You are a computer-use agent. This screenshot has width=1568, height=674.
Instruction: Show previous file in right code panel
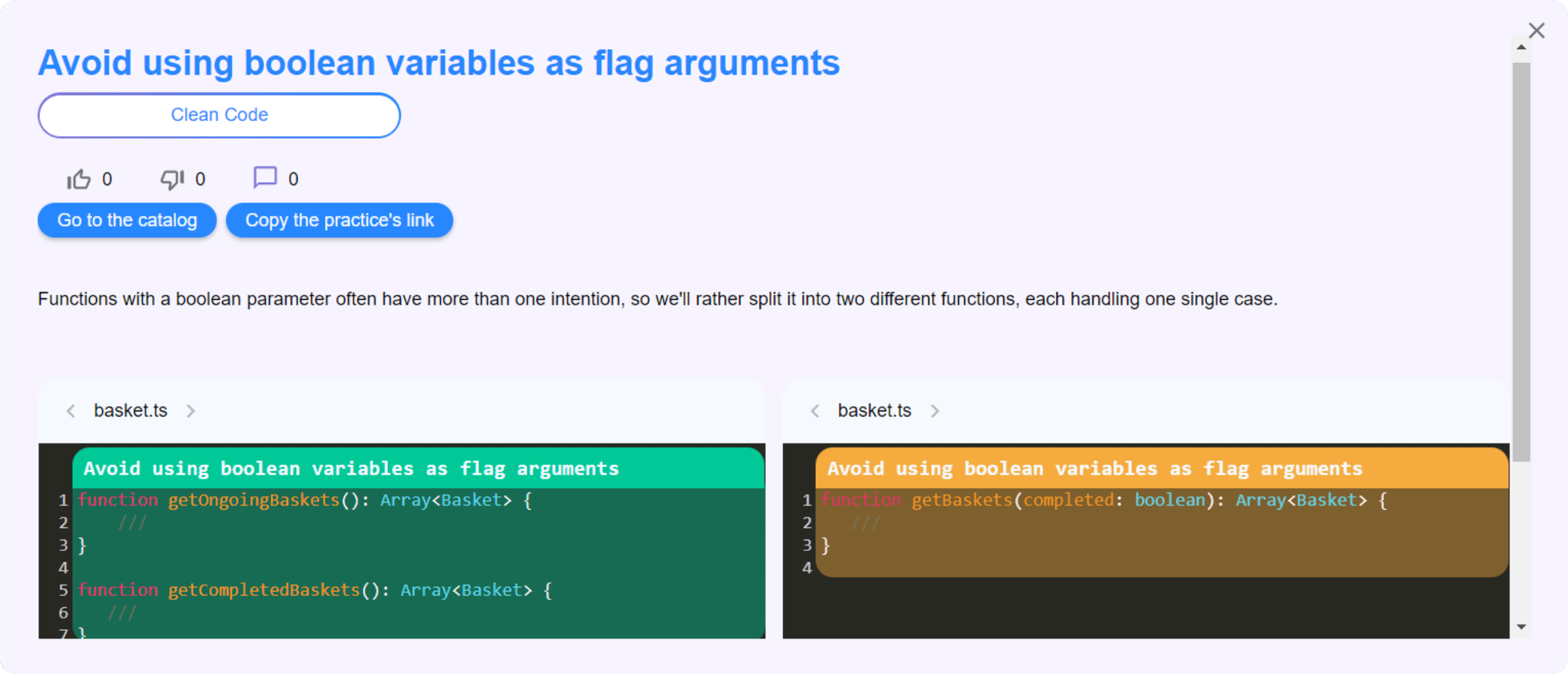point(814,411)
